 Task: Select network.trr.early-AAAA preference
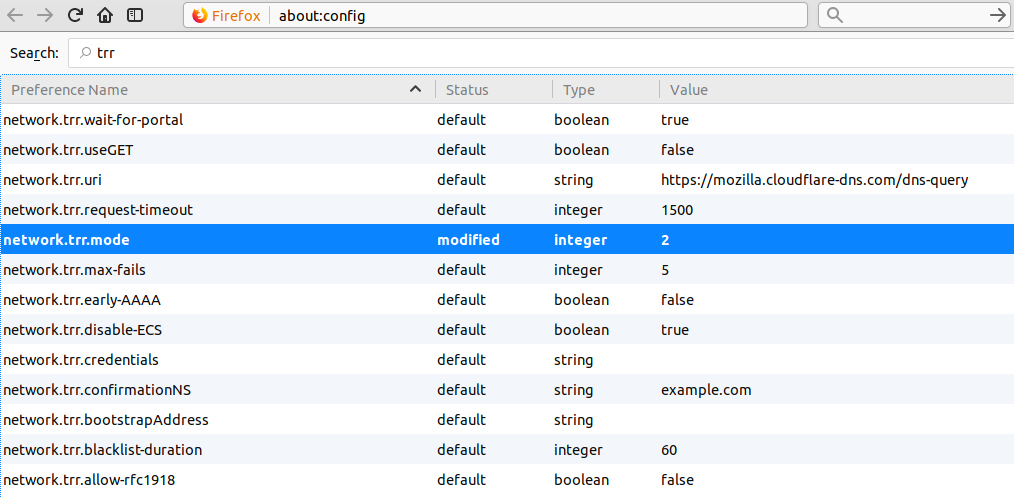pyautogui.click(x=507, y=300)
